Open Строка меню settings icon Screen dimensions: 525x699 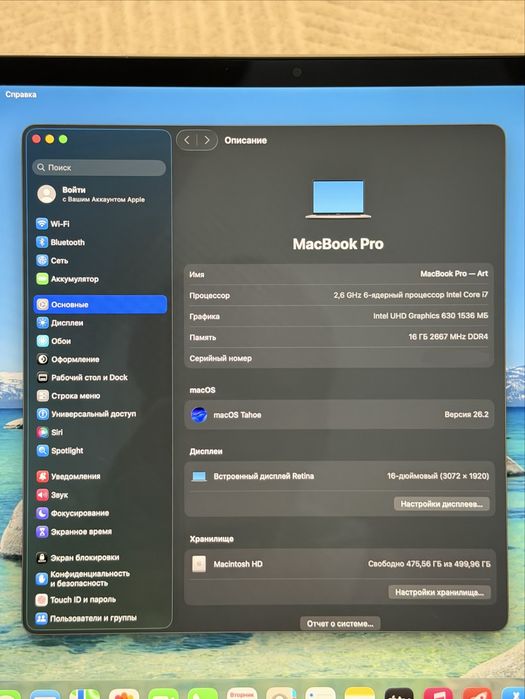click(x=42, y=396)
